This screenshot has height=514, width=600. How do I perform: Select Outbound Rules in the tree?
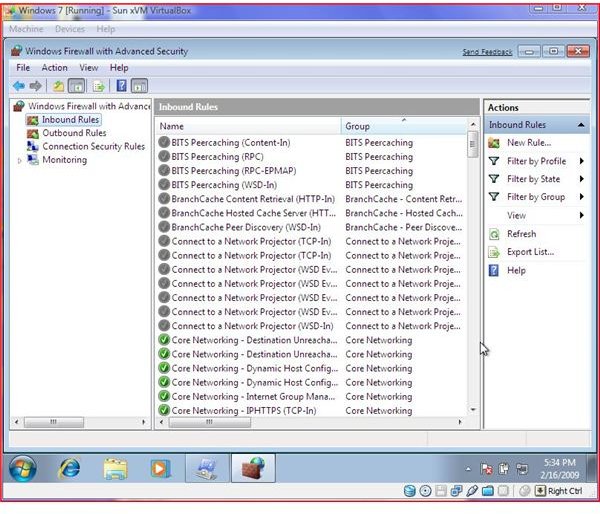74,133
